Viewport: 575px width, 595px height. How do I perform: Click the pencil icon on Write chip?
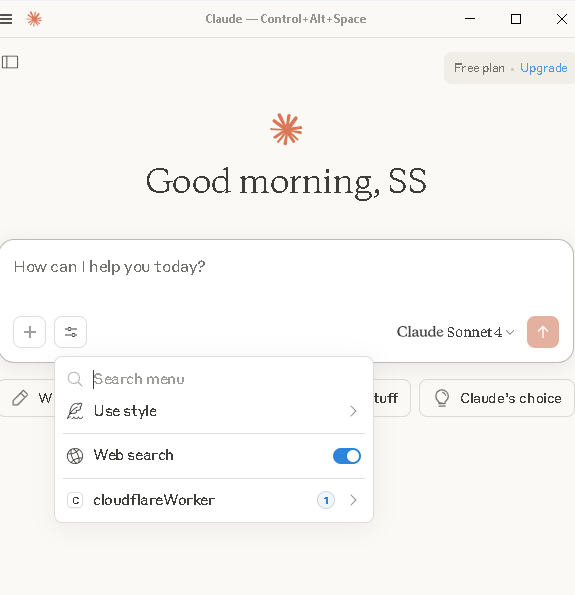tap(20, 398)
